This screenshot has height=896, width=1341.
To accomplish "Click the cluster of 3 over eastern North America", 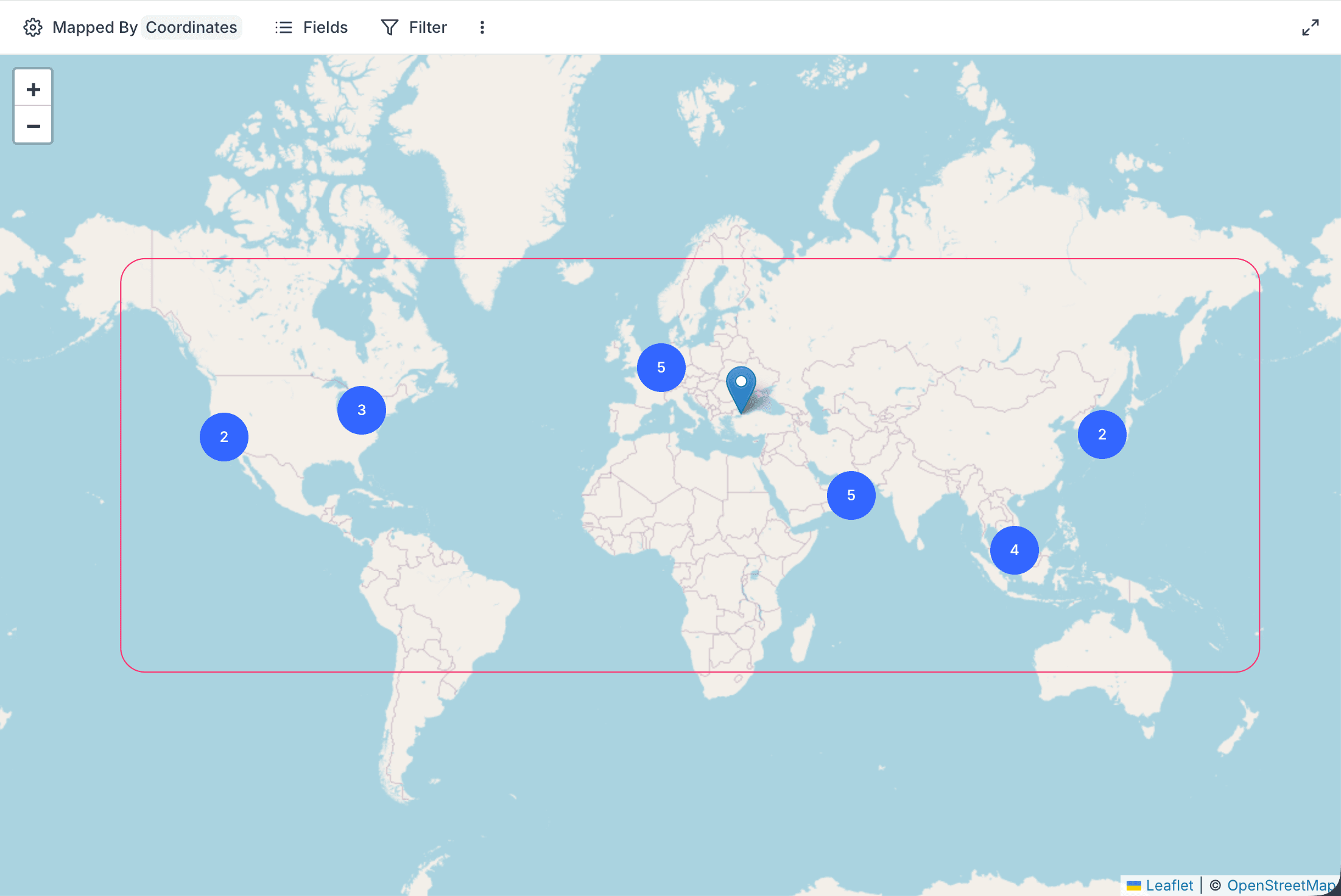I will pyautogui.click(x=362, y=410).
